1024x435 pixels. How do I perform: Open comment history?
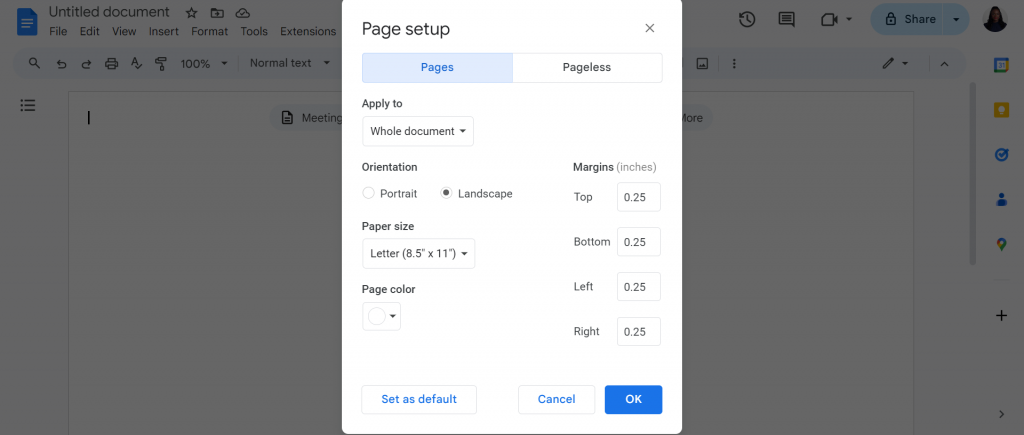coord(787,20)
